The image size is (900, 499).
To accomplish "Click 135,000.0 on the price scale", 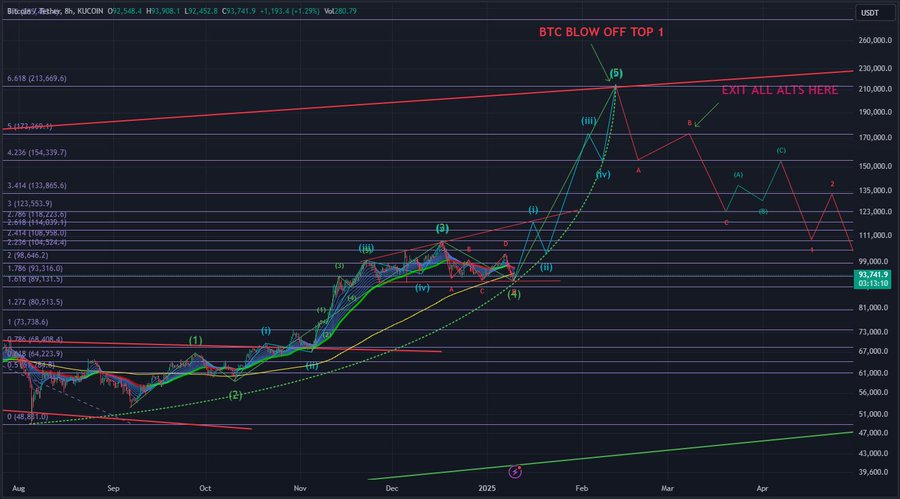I will [875, 191].
